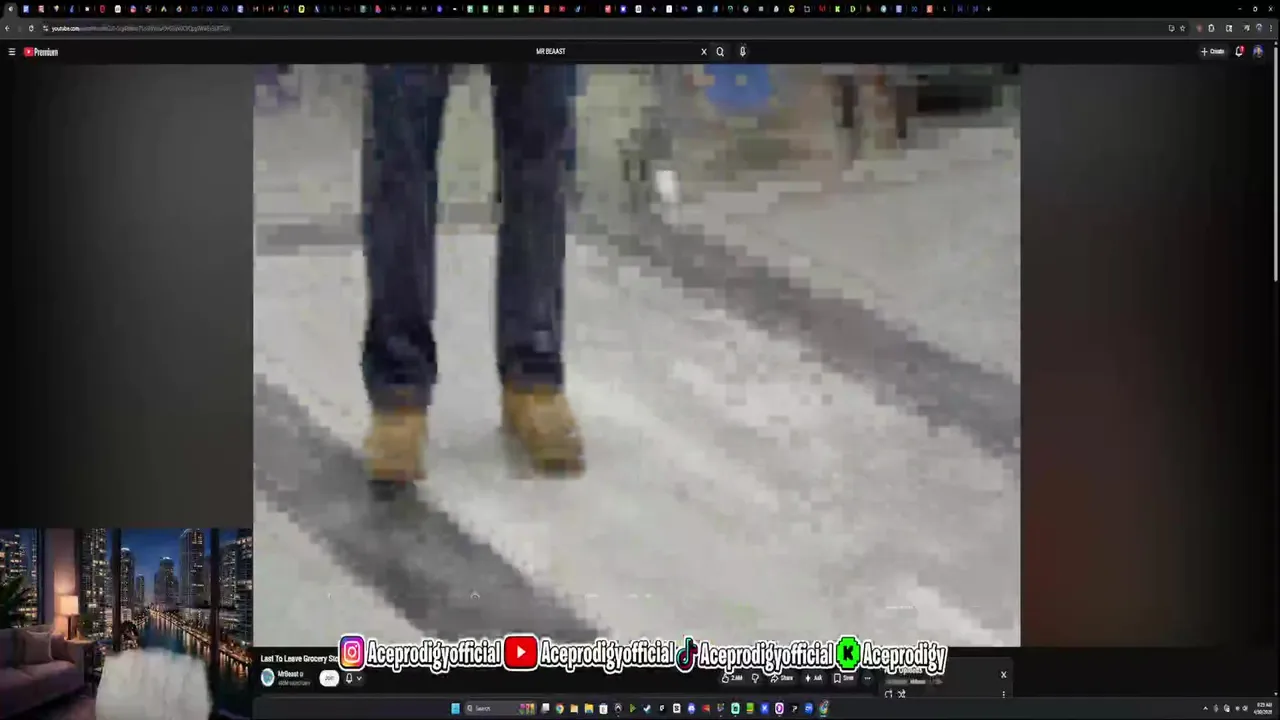The image size is (1280, 720).
Task: Toggle playlist shuffle
Action: (901, 694)
